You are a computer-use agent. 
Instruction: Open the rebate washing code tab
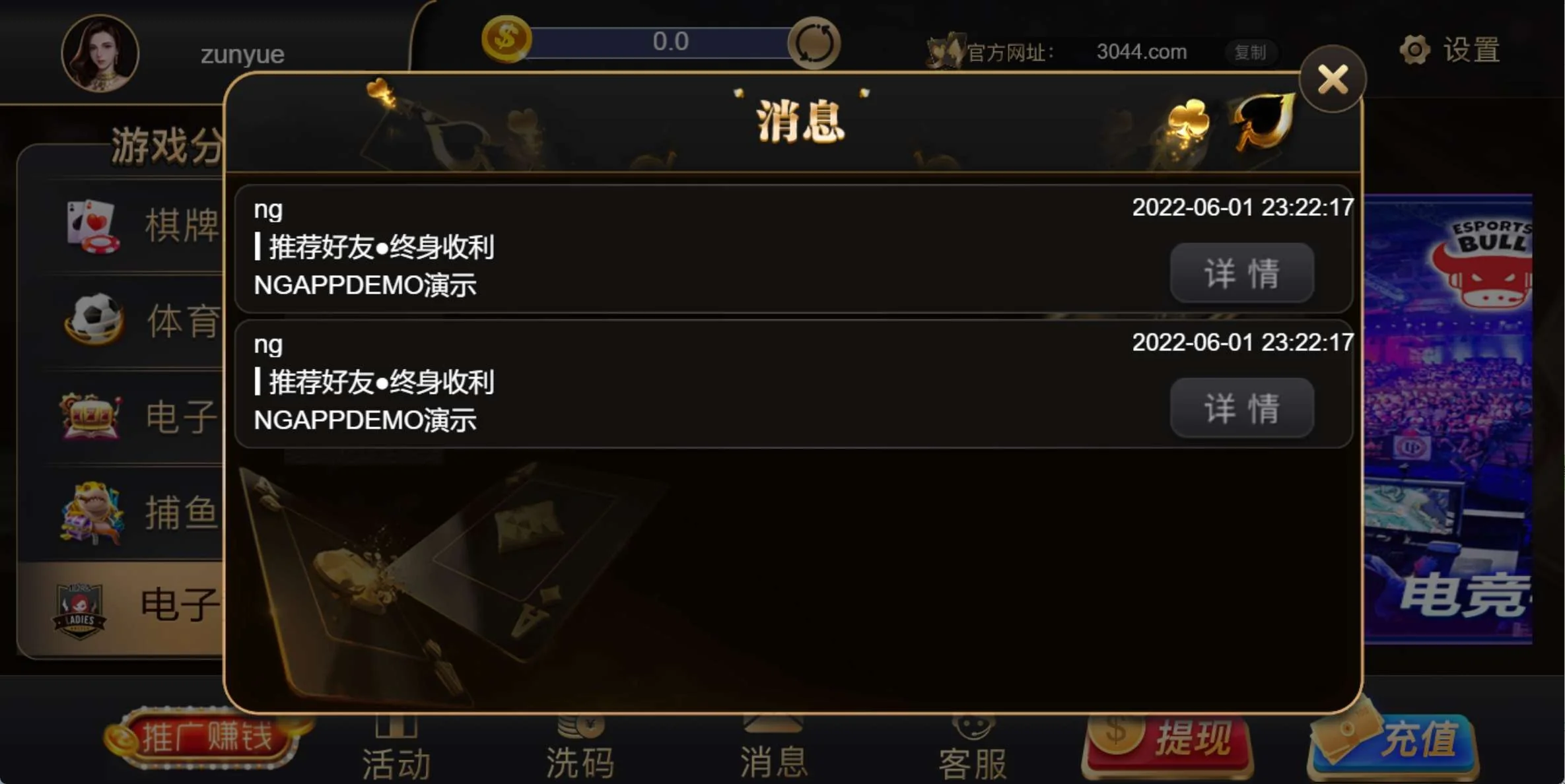click(x=580, y=750)
